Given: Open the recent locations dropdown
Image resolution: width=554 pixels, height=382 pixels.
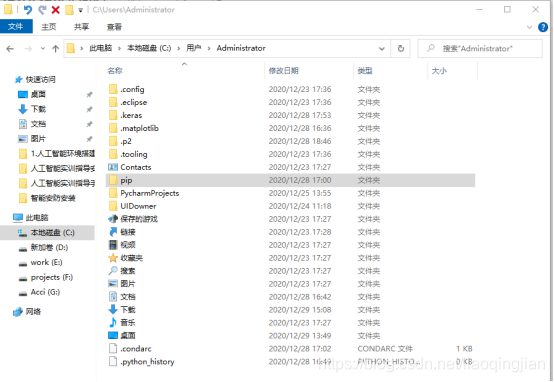Looking at the screenshot, I should click(43, 49).
